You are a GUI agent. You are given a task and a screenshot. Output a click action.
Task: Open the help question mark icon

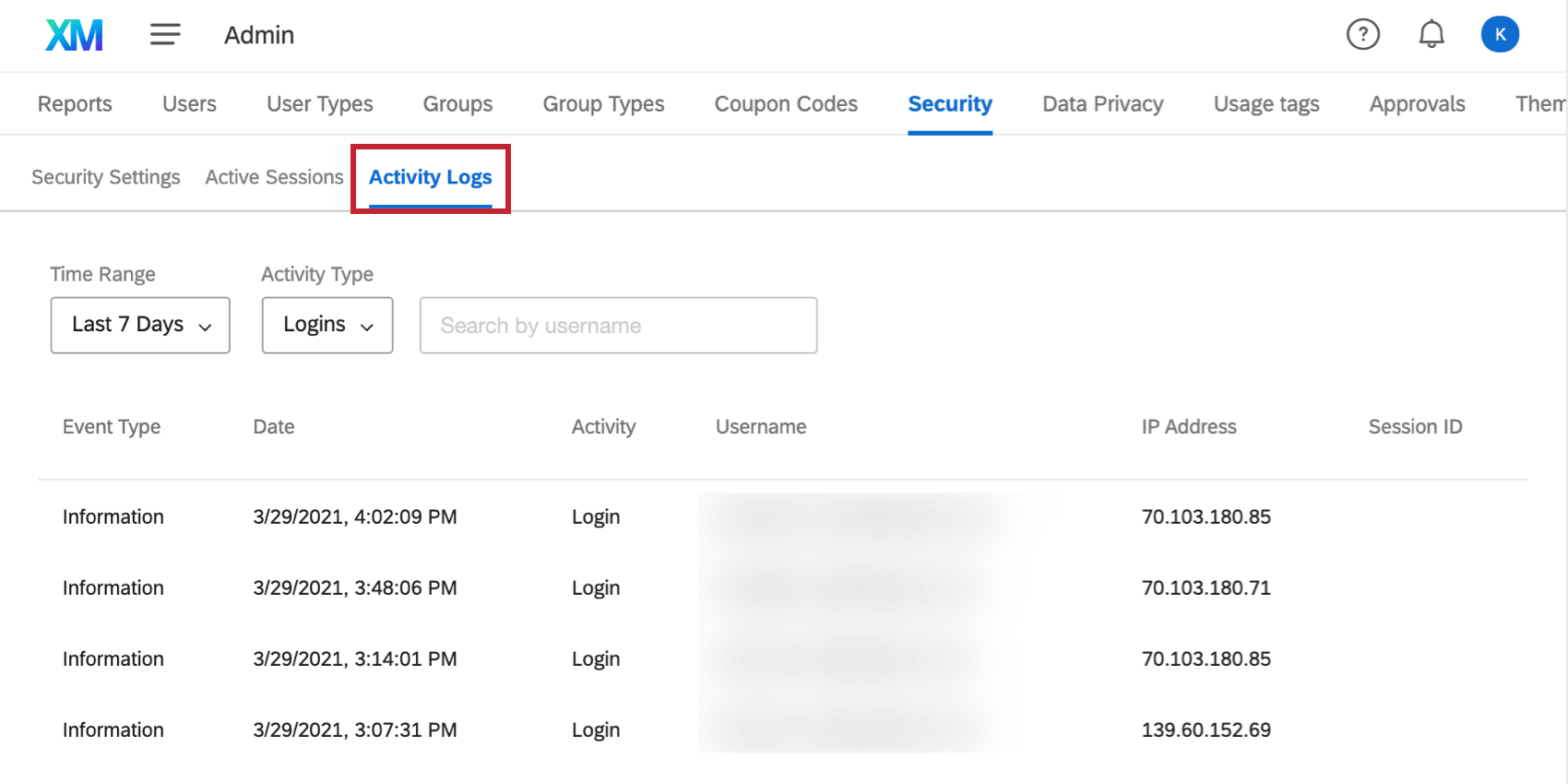click(x=1362, y=35)
